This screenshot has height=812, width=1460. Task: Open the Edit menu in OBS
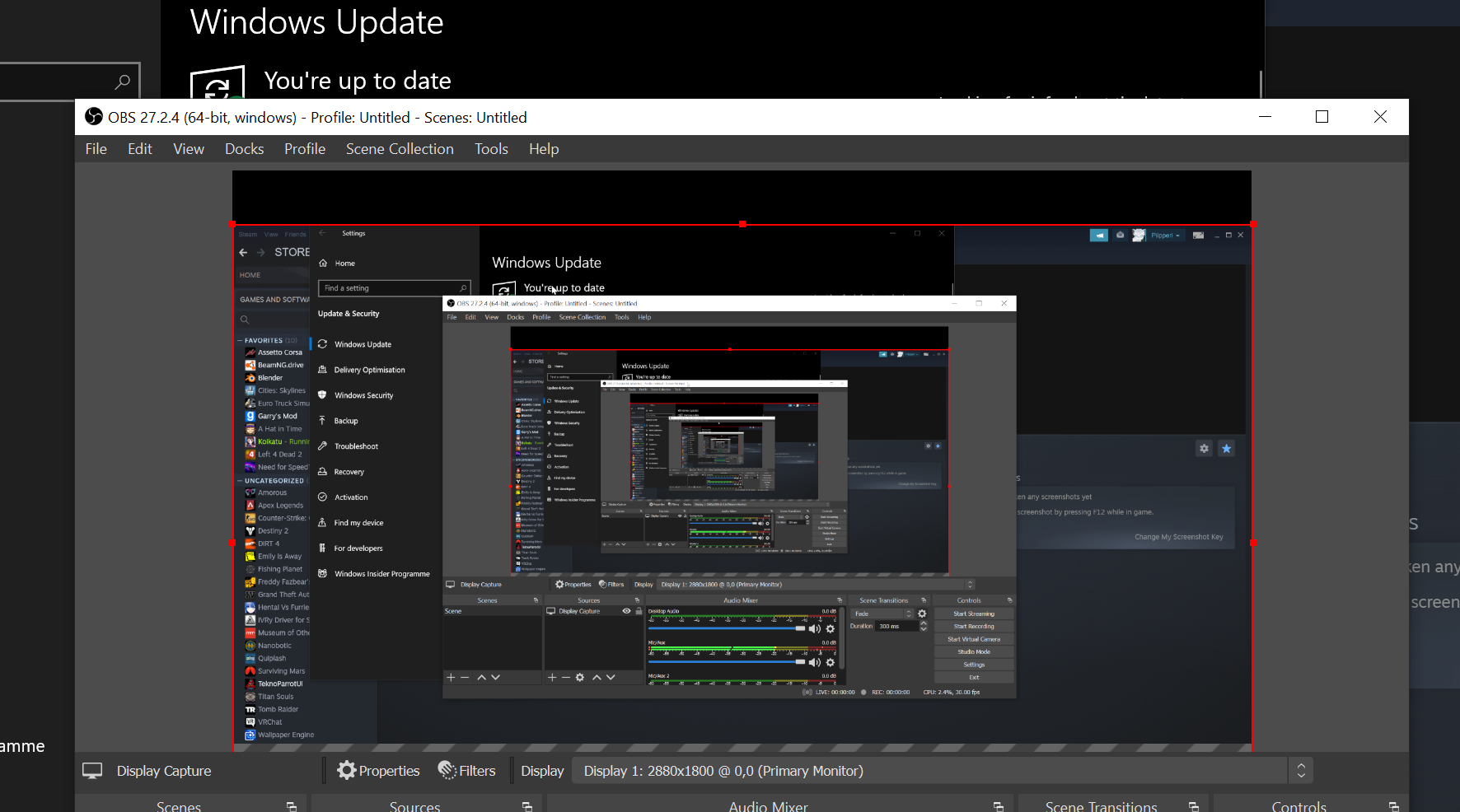click(139, 149)
